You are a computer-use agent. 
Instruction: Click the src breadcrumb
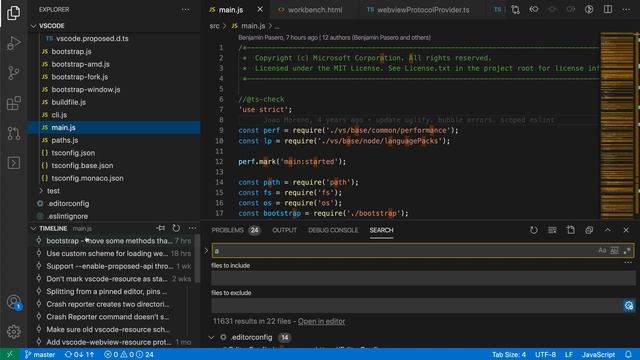214,26
